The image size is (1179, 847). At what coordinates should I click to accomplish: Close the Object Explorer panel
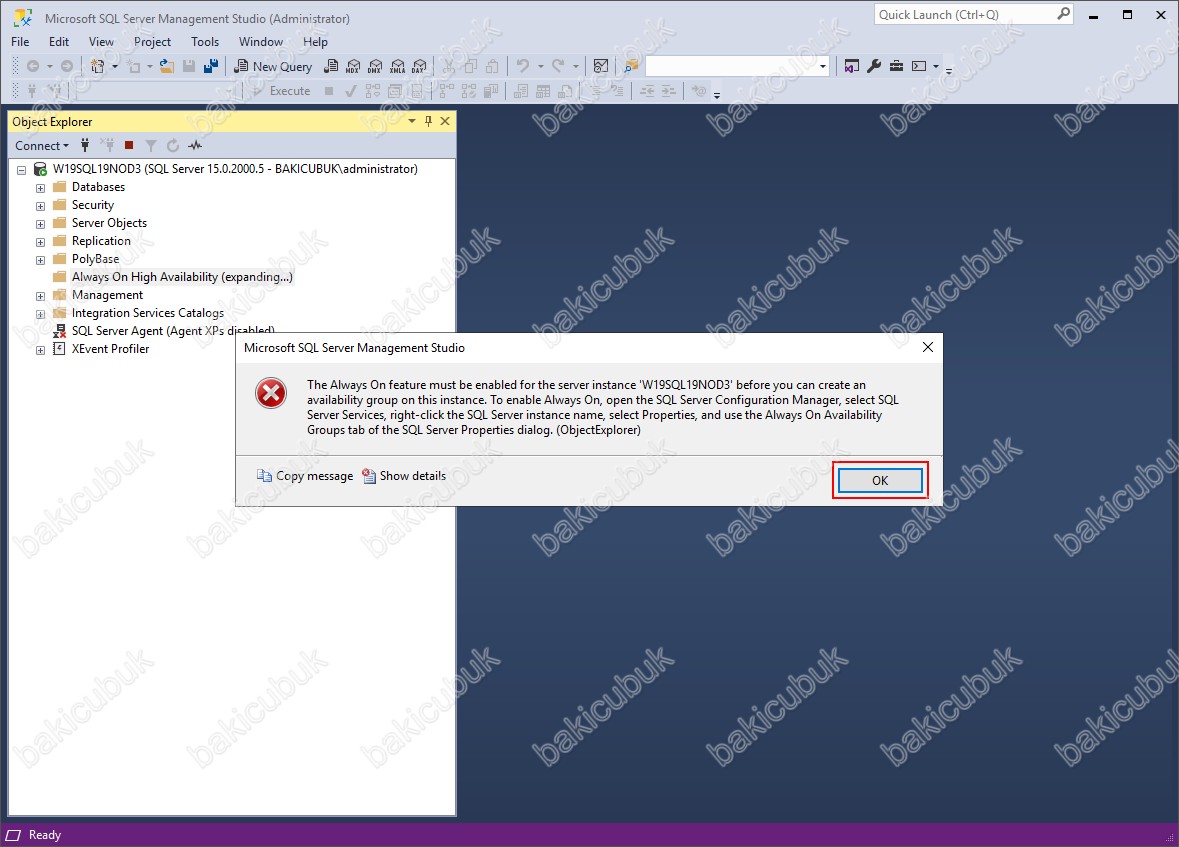tap(445, 121)
